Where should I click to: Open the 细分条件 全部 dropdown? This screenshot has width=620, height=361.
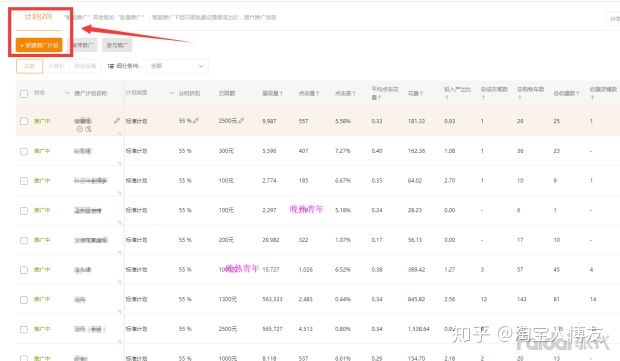click(177, 66)
